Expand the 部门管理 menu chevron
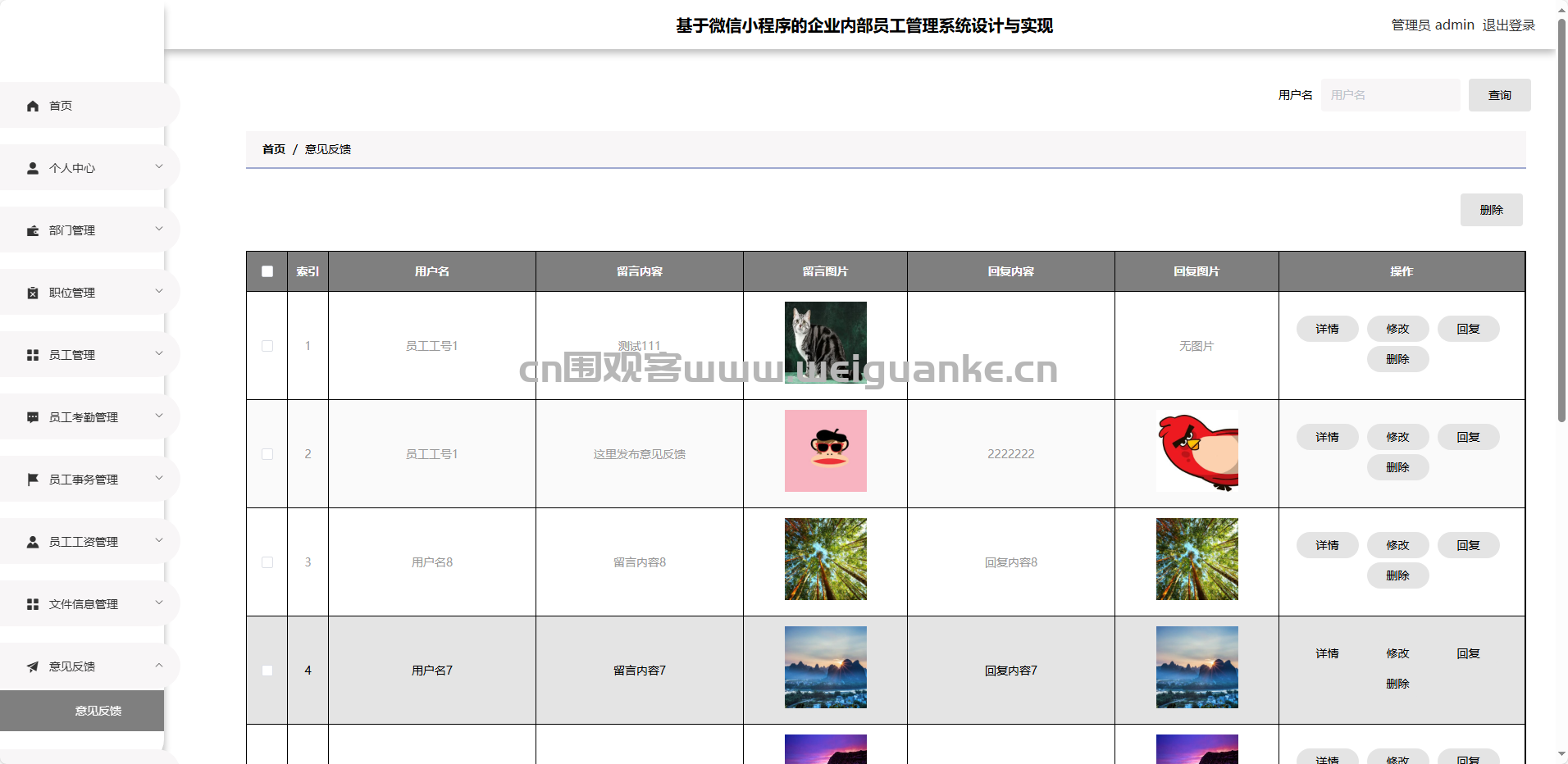 click(159, 229)
